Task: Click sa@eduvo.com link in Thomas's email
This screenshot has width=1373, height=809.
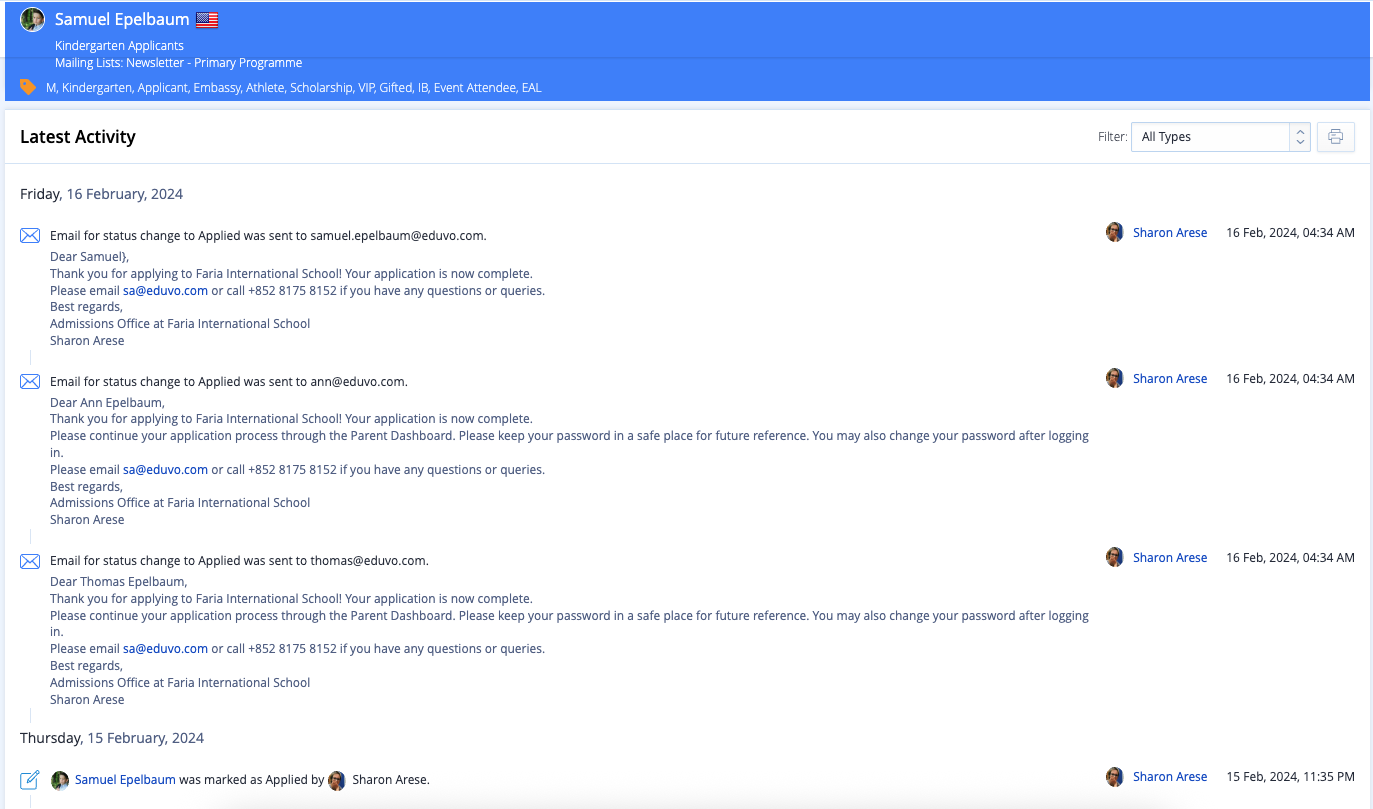Action: (x=165, y=649)
